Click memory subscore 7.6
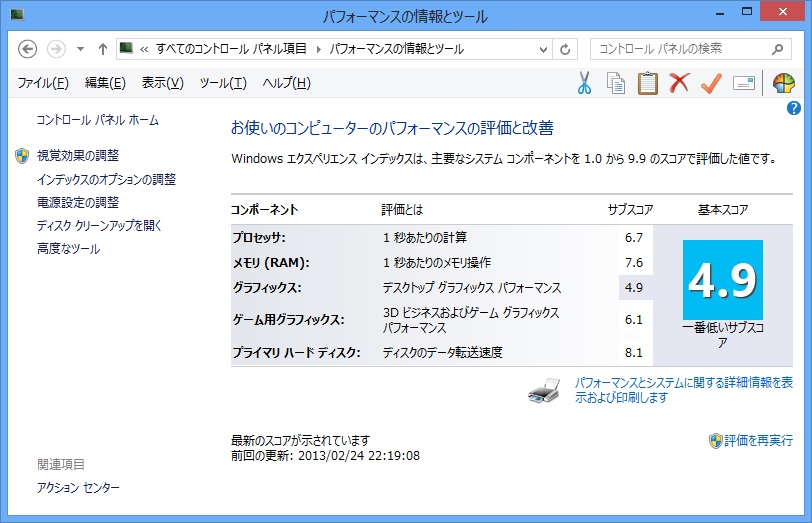Image resolution: width=812 pixels, height=523 pixels. [634, 263]
